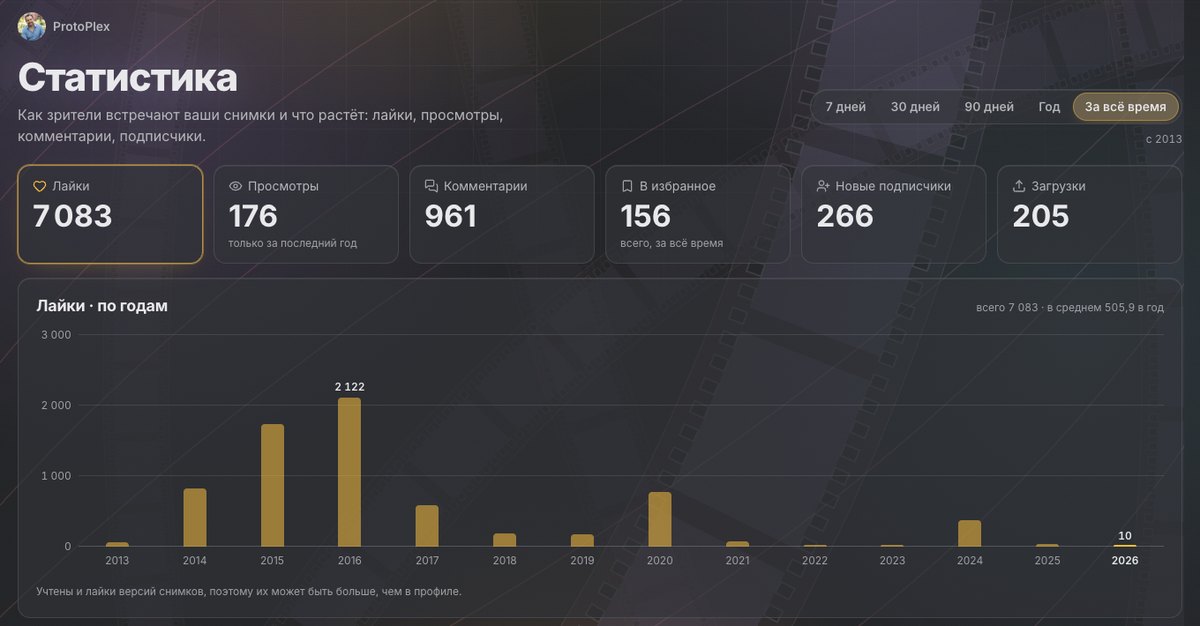This screenshot has height=626, width=1200.
Task: Select the 2015 bar in the chart
Action: coord(273,486)
